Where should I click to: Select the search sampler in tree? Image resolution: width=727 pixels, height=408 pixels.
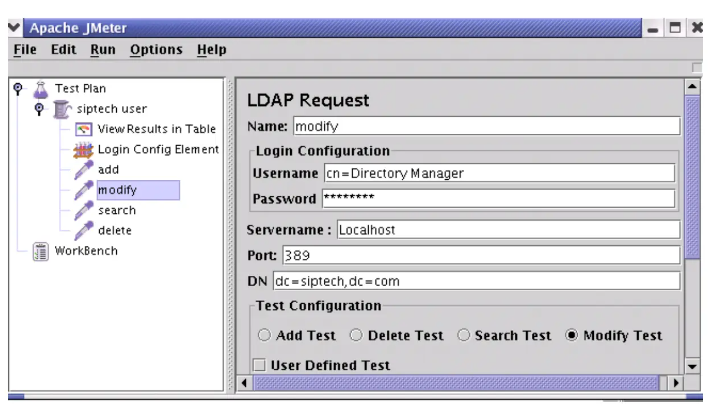tap(117, 210)
